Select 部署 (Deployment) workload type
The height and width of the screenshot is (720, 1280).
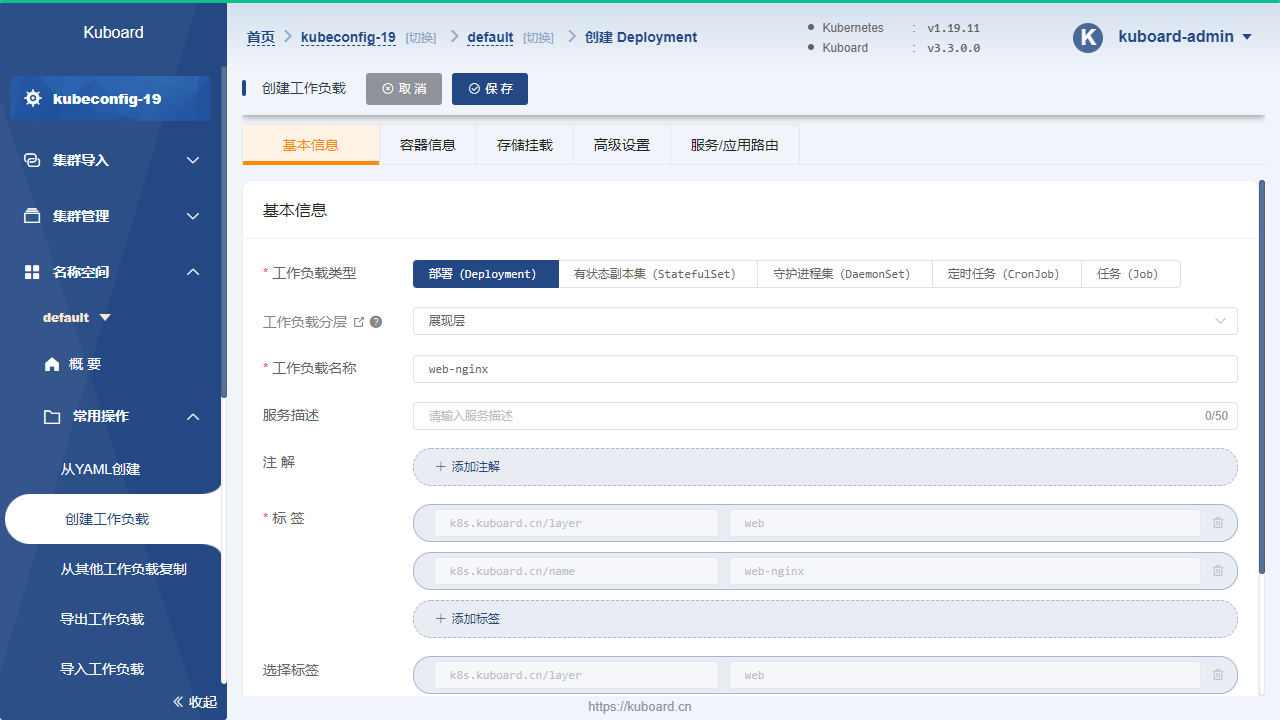pos(486,274)
